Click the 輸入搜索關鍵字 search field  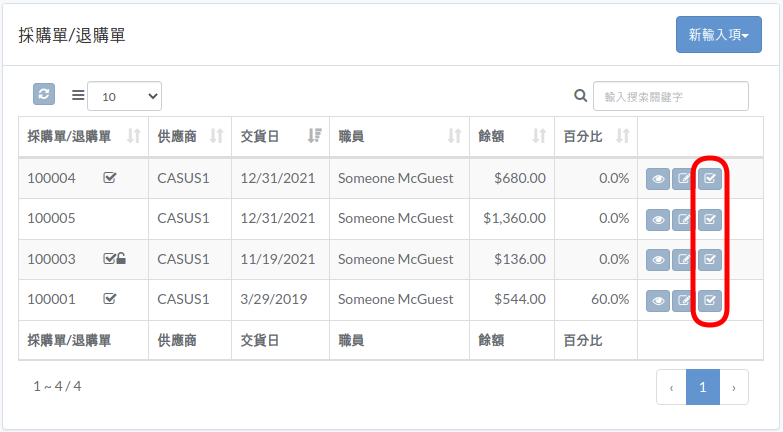(x=671, y=96)
